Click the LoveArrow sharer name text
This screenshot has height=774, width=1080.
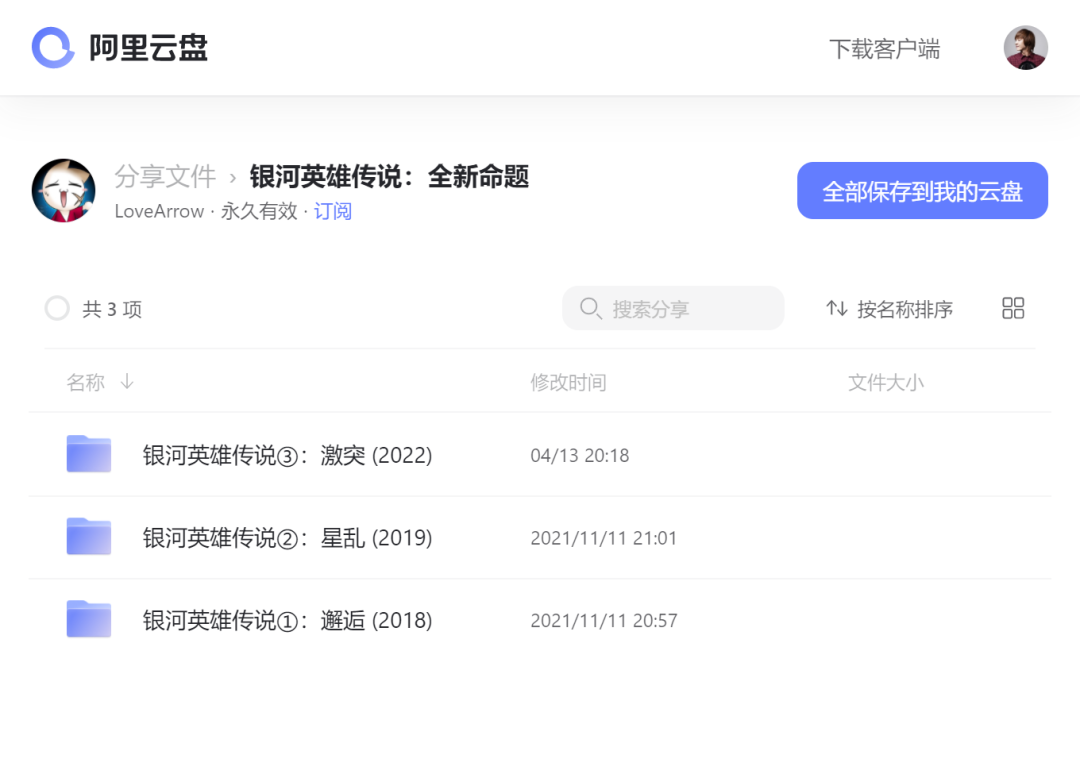point(159,211)
